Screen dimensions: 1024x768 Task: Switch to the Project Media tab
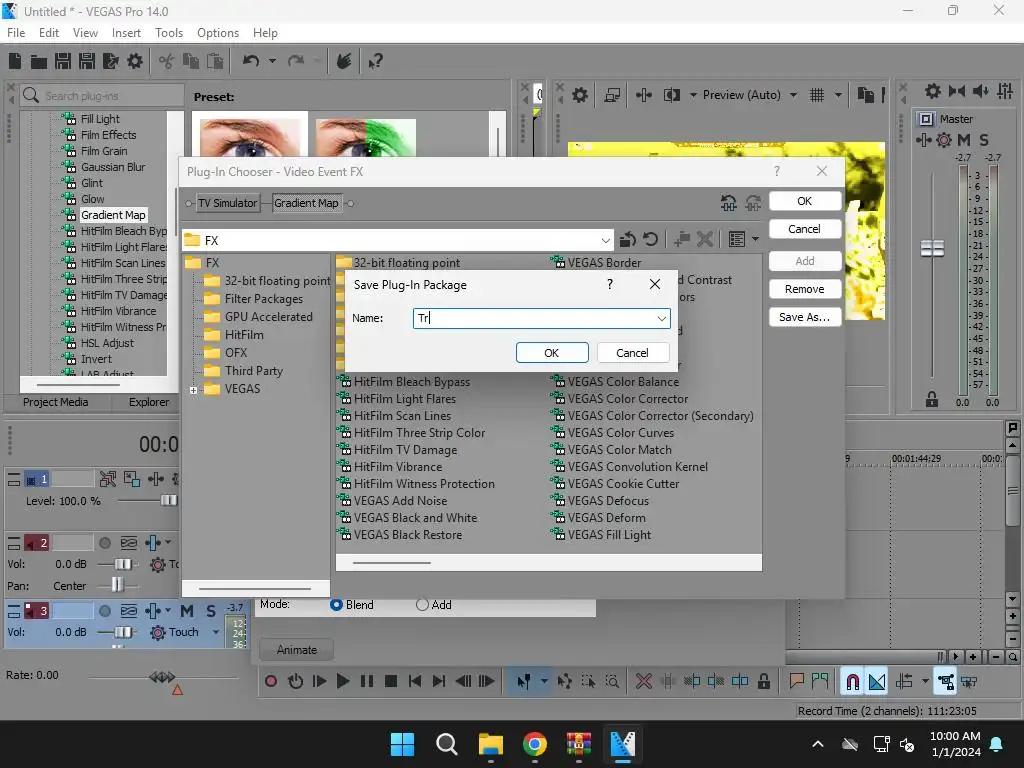click(56, 402)
